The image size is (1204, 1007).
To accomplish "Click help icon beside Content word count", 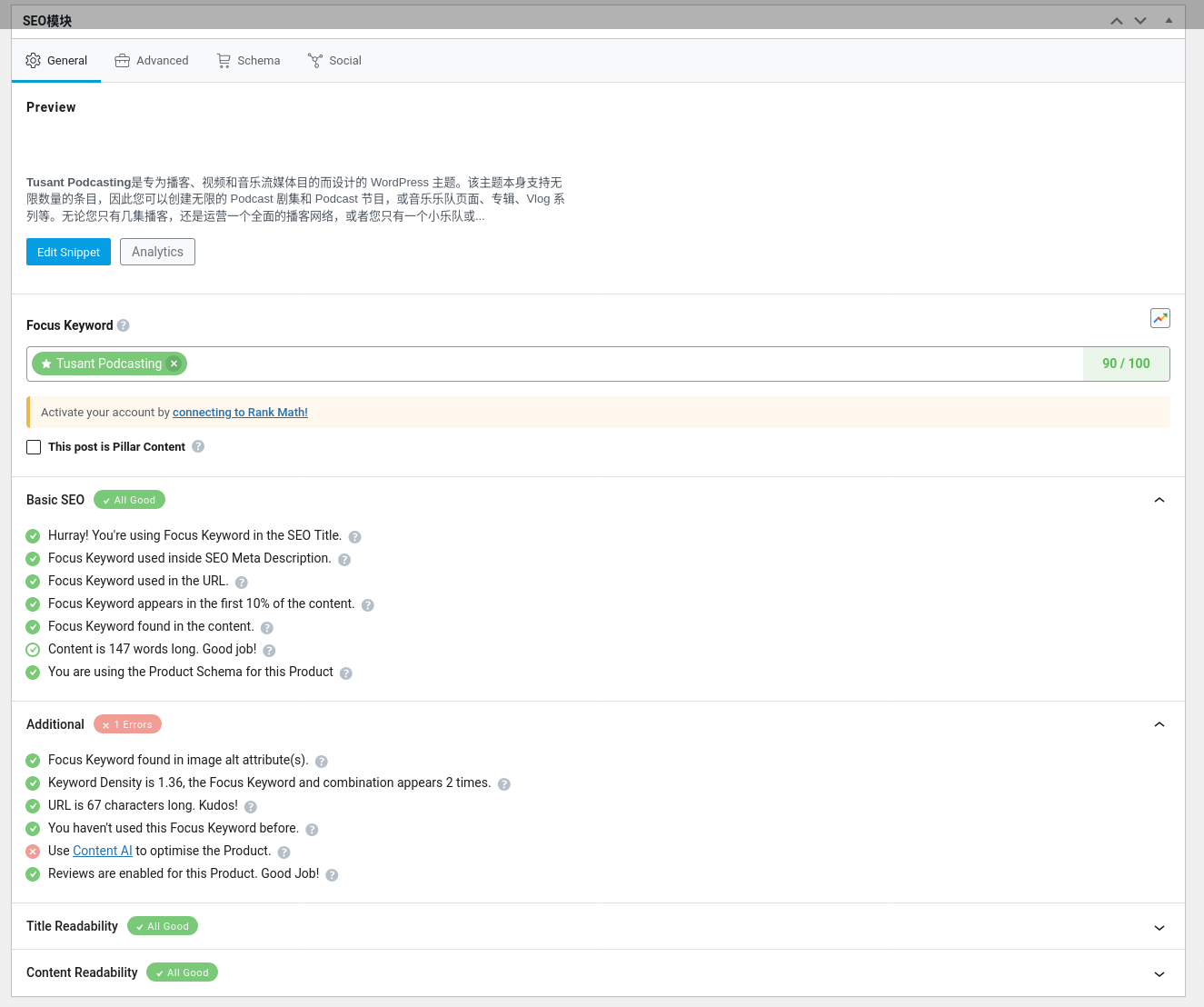I will click(x=269, y=651).
